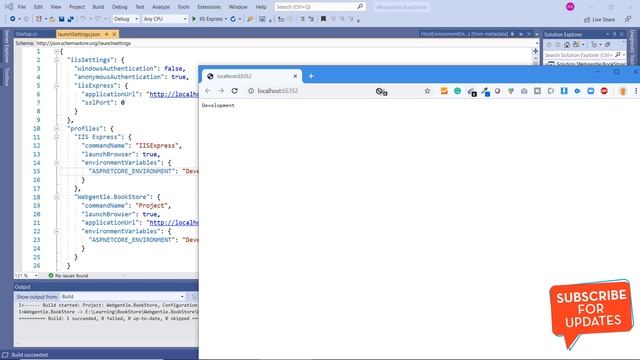Click Save in the Visual Studio toolbar

pyautogui.click(x=62, y=19)
